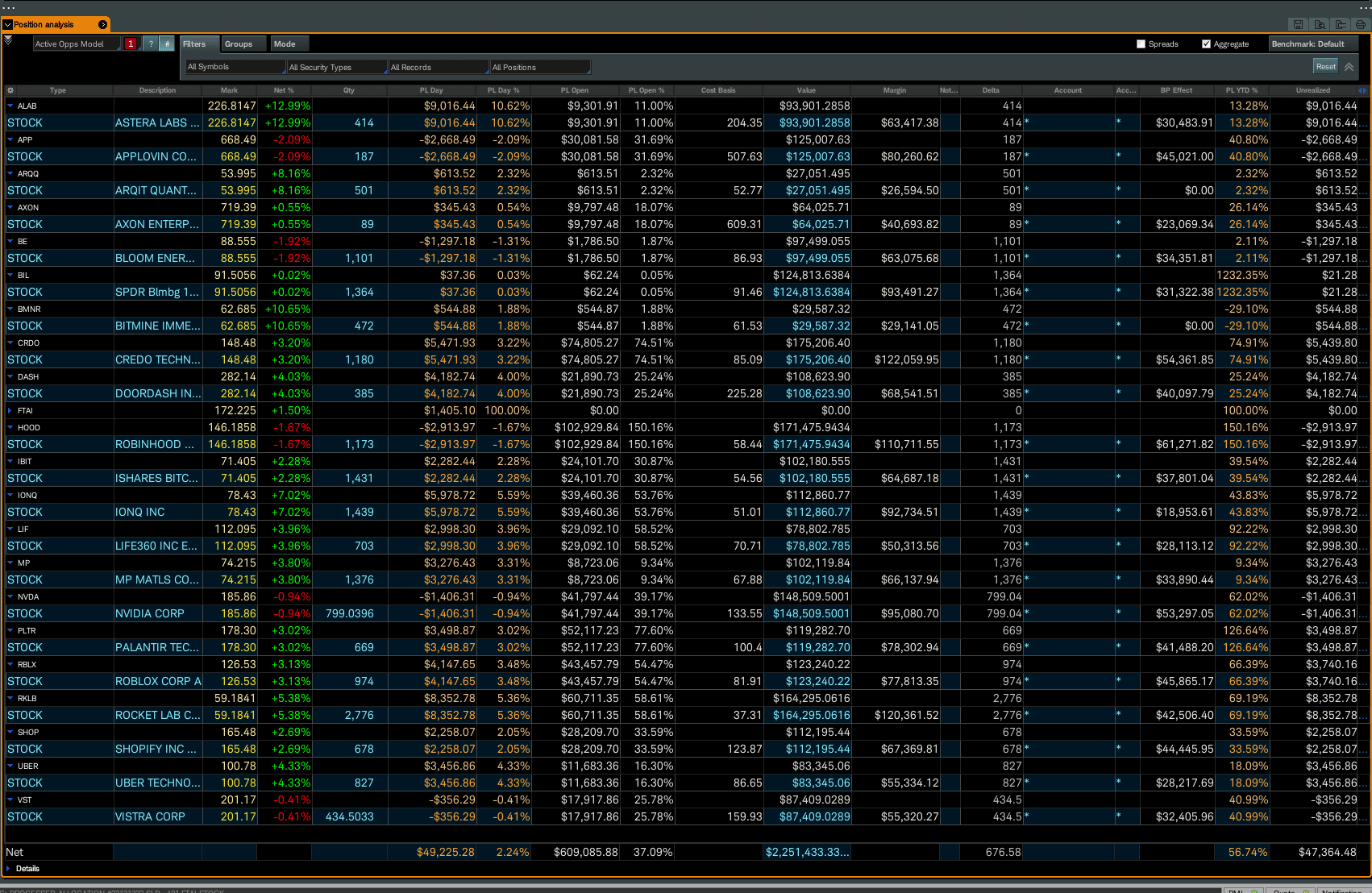Click the red number 1 badge
This screenshot has height=893, width=1372.
tap(131, 44)
